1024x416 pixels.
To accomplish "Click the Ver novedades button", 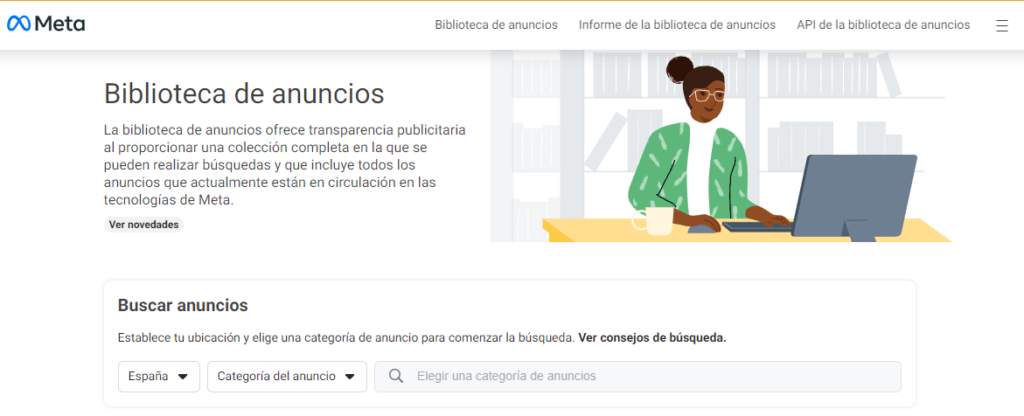I will coord(144,225).
